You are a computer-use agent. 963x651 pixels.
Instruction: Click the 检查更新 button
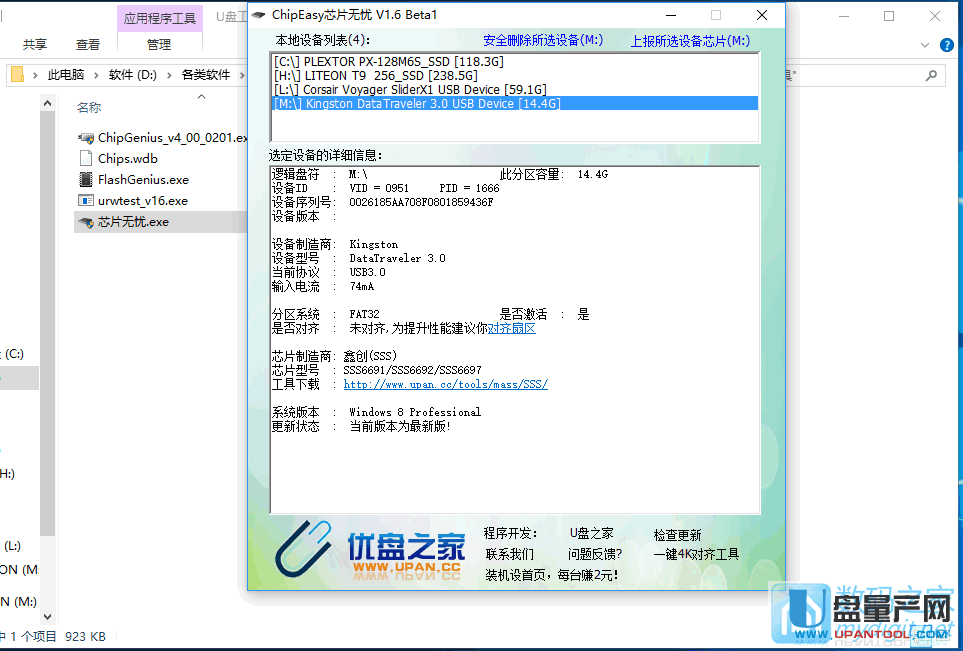(677, 535)
